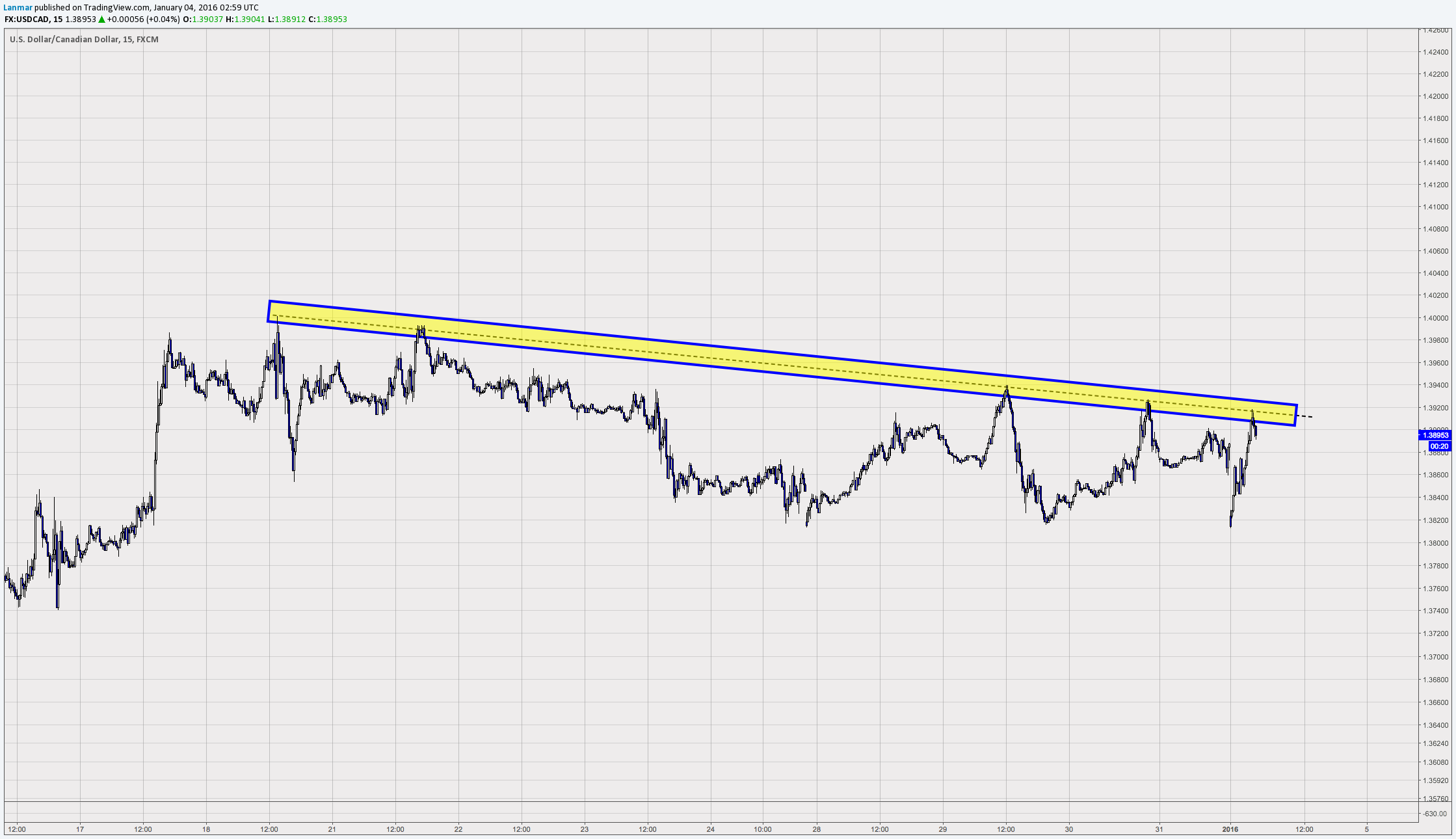Click the green up-arrow change indicator
Screen dimensions: 1456x839
[x=101, y=20]
